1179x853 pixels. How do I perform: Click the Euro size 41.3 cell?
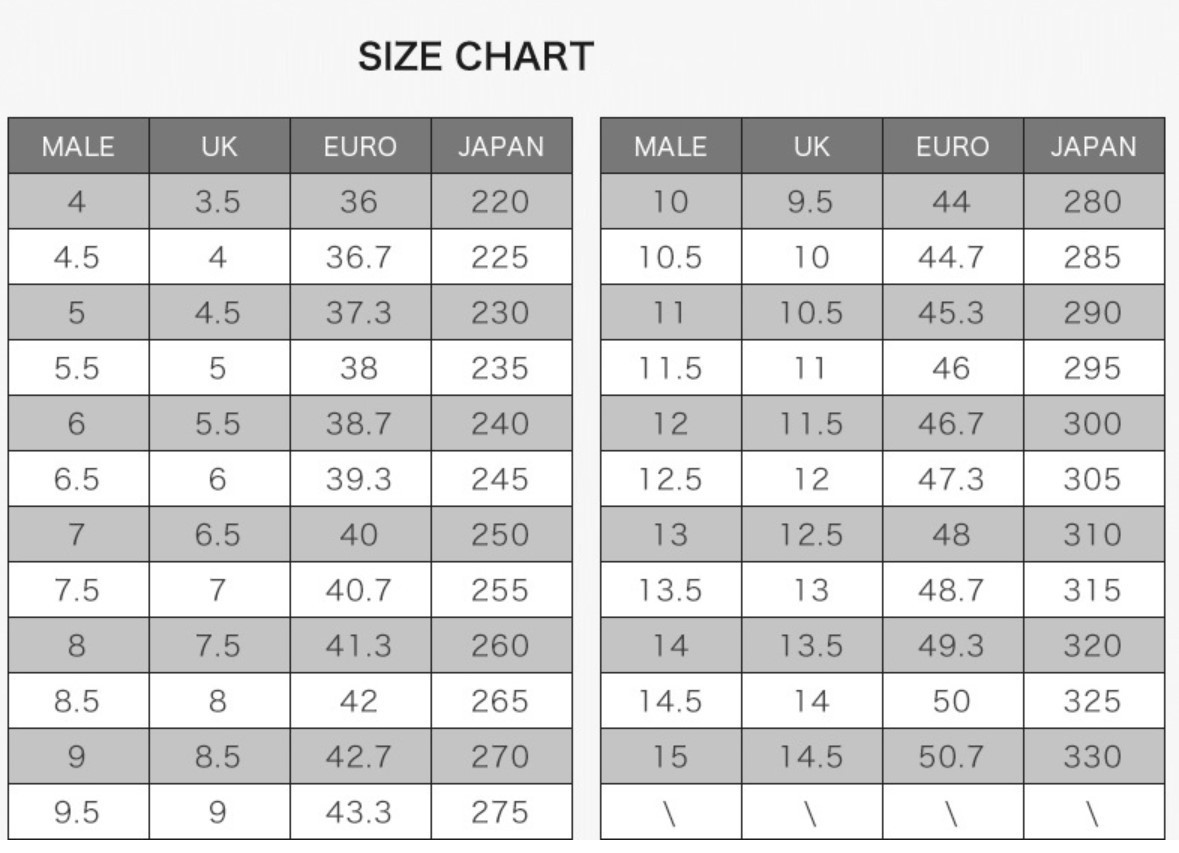coord(359,646)
